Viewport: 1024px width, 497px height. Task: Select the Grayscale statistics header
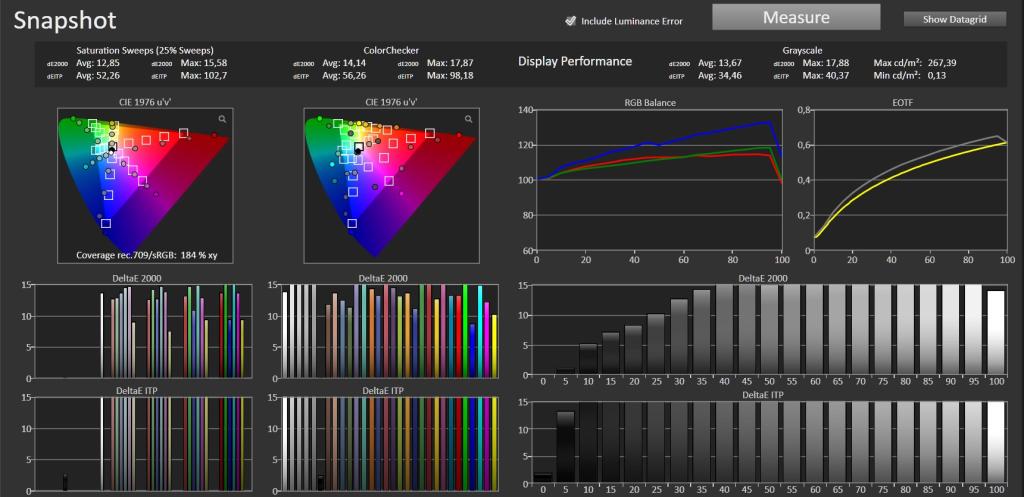click(802, 50)
